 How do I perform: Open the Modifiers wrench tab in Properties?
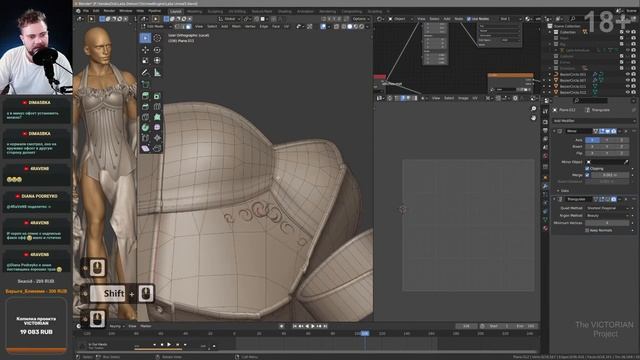545,186
